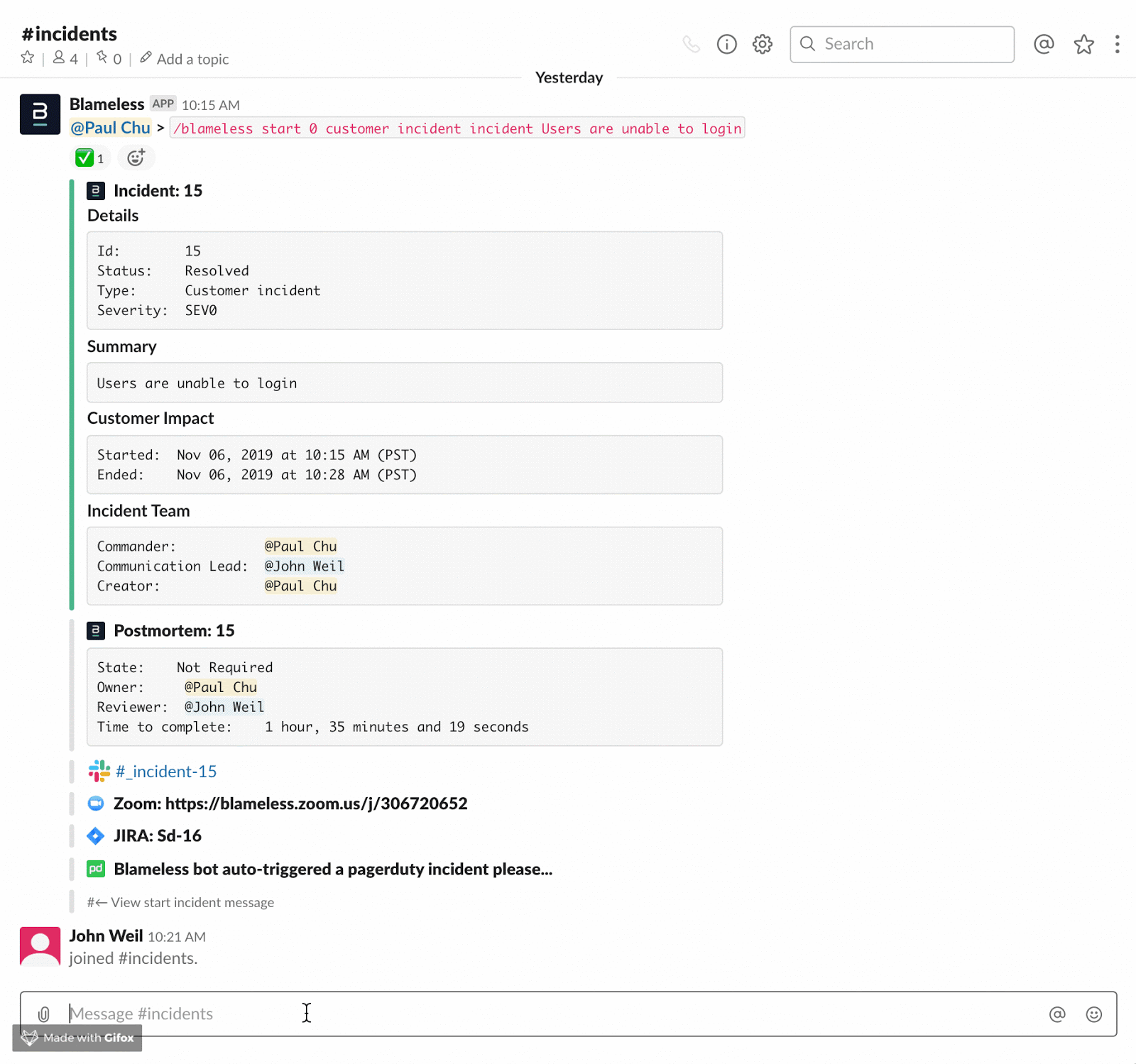This screenshot has width=1136, height=1064.
Task: Select postmortem Owner @Paul Chu
Action: point(220,687)
